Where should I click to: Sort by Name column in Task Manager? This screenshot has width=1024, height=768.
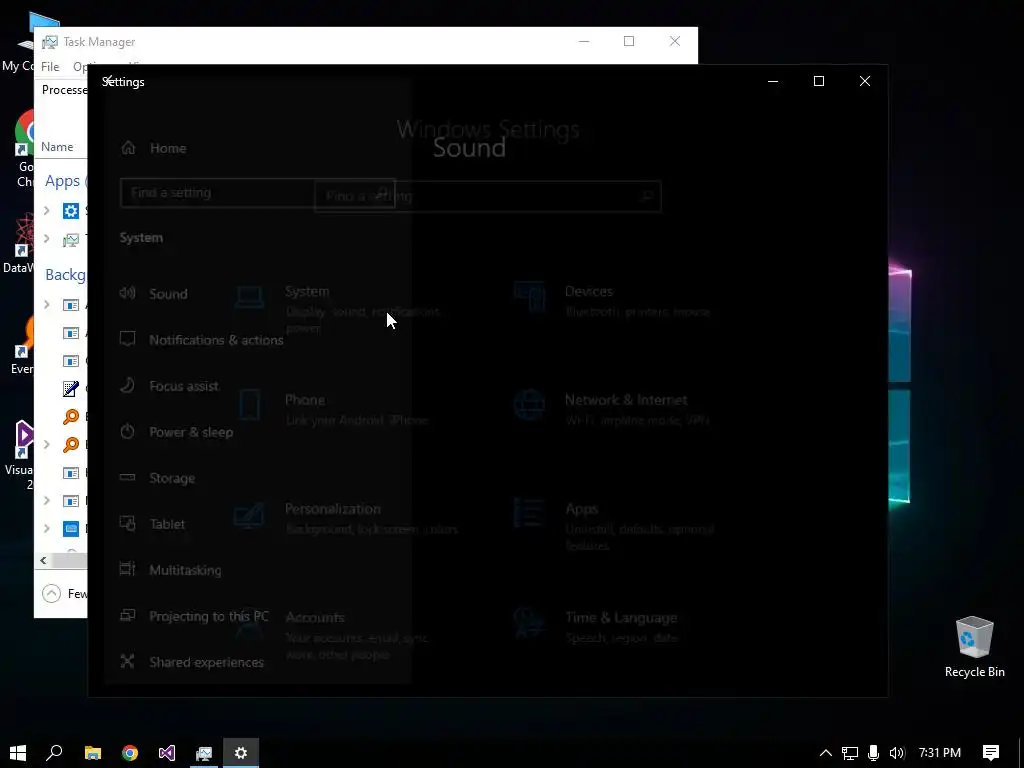[57, 147]
